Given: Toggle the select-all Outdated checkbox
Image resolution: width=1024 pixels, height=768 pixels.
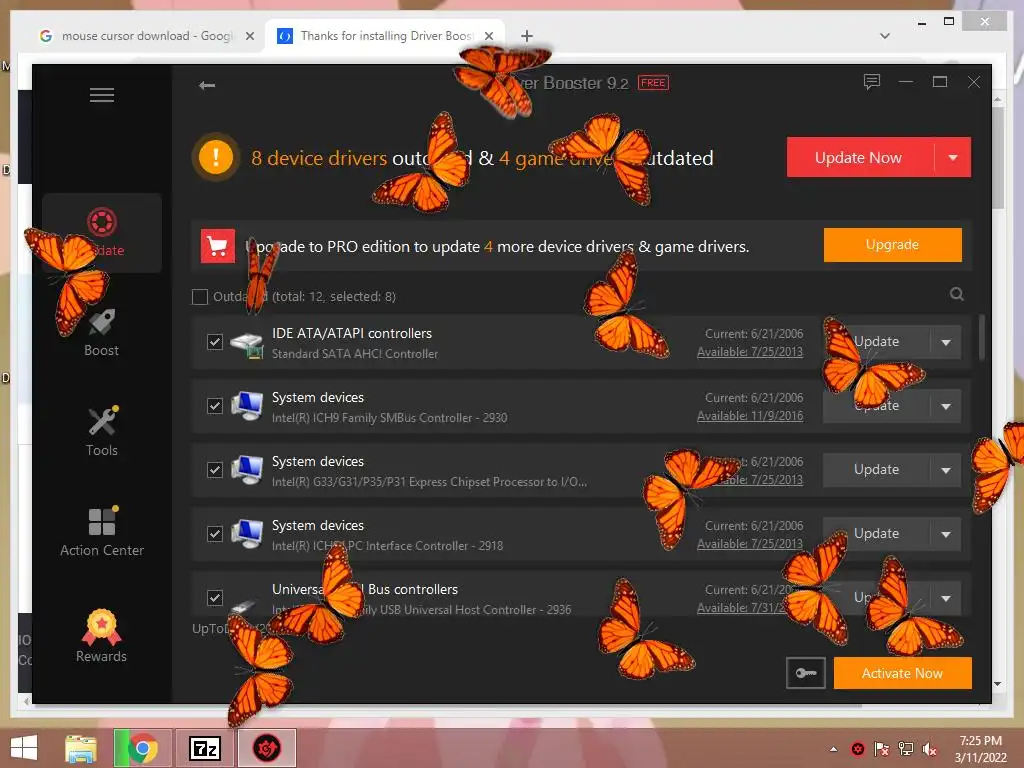Looking at the screenshot, I should coord(200,296).
